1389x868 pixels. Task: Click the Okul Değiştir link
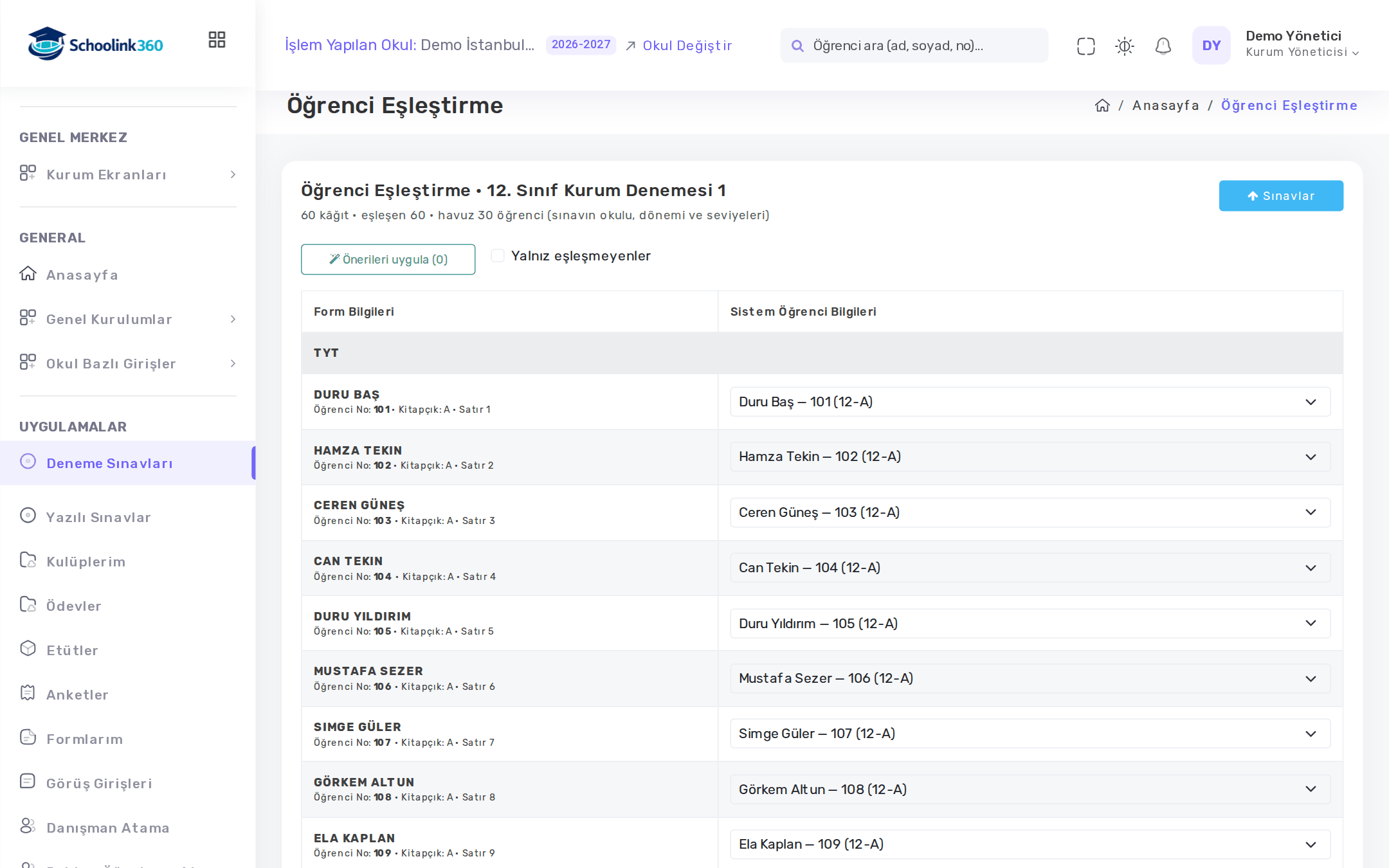click(679, 46)
